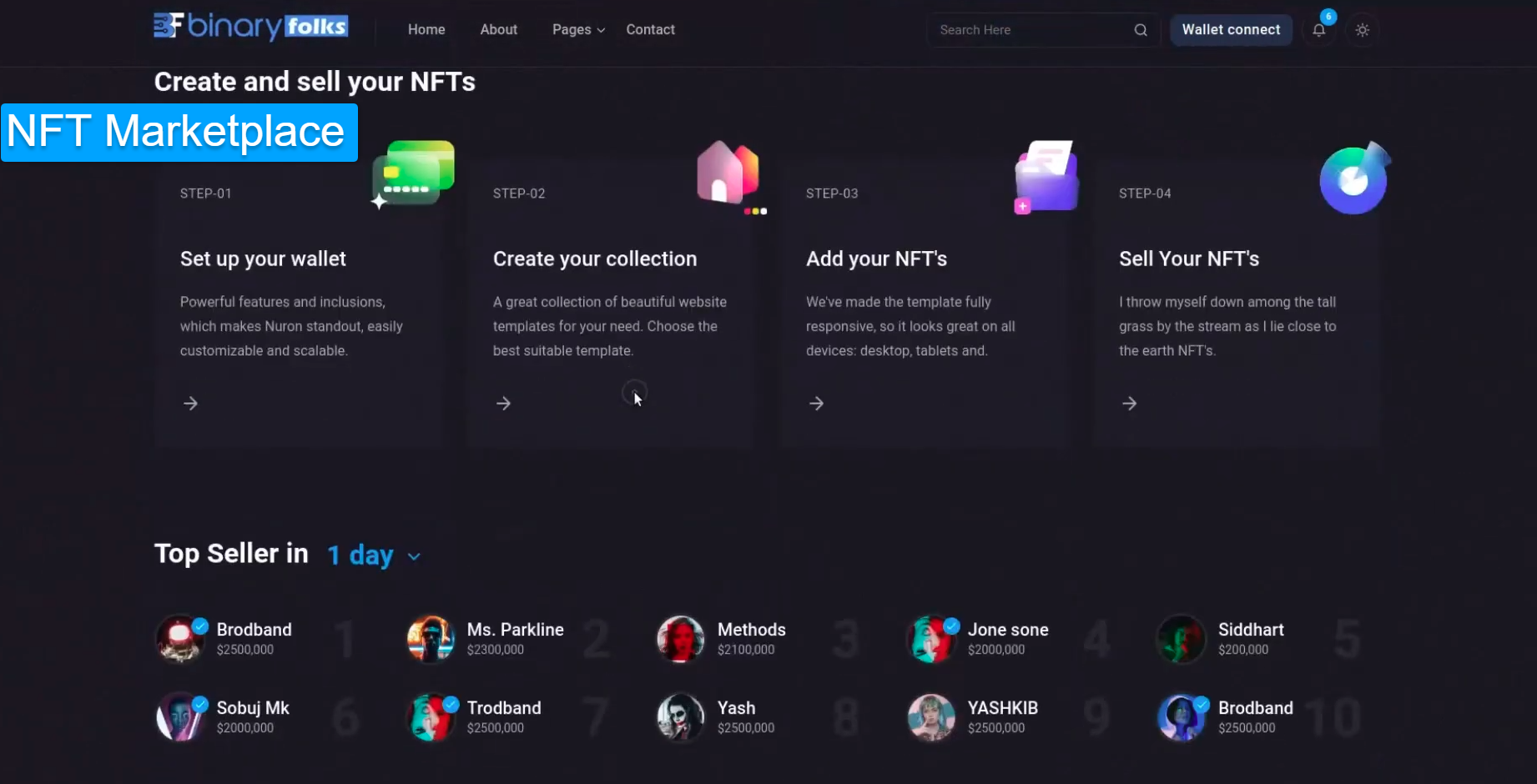Click the Binary Folks logo
Viewport: 1537px width, 784px height.
250,27
